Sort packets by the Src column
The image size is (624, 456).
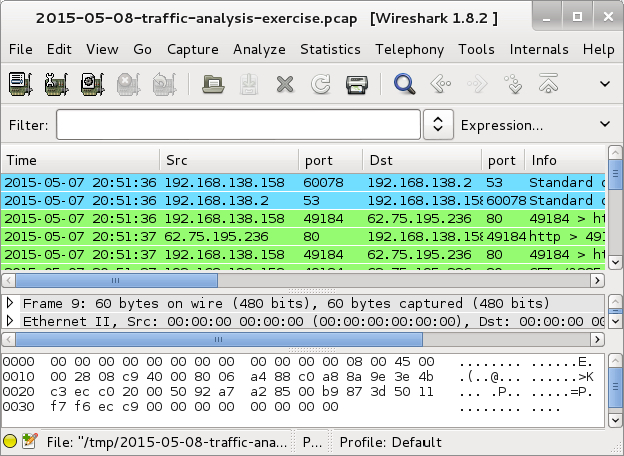pyautogui.click(x=229, y=160)
